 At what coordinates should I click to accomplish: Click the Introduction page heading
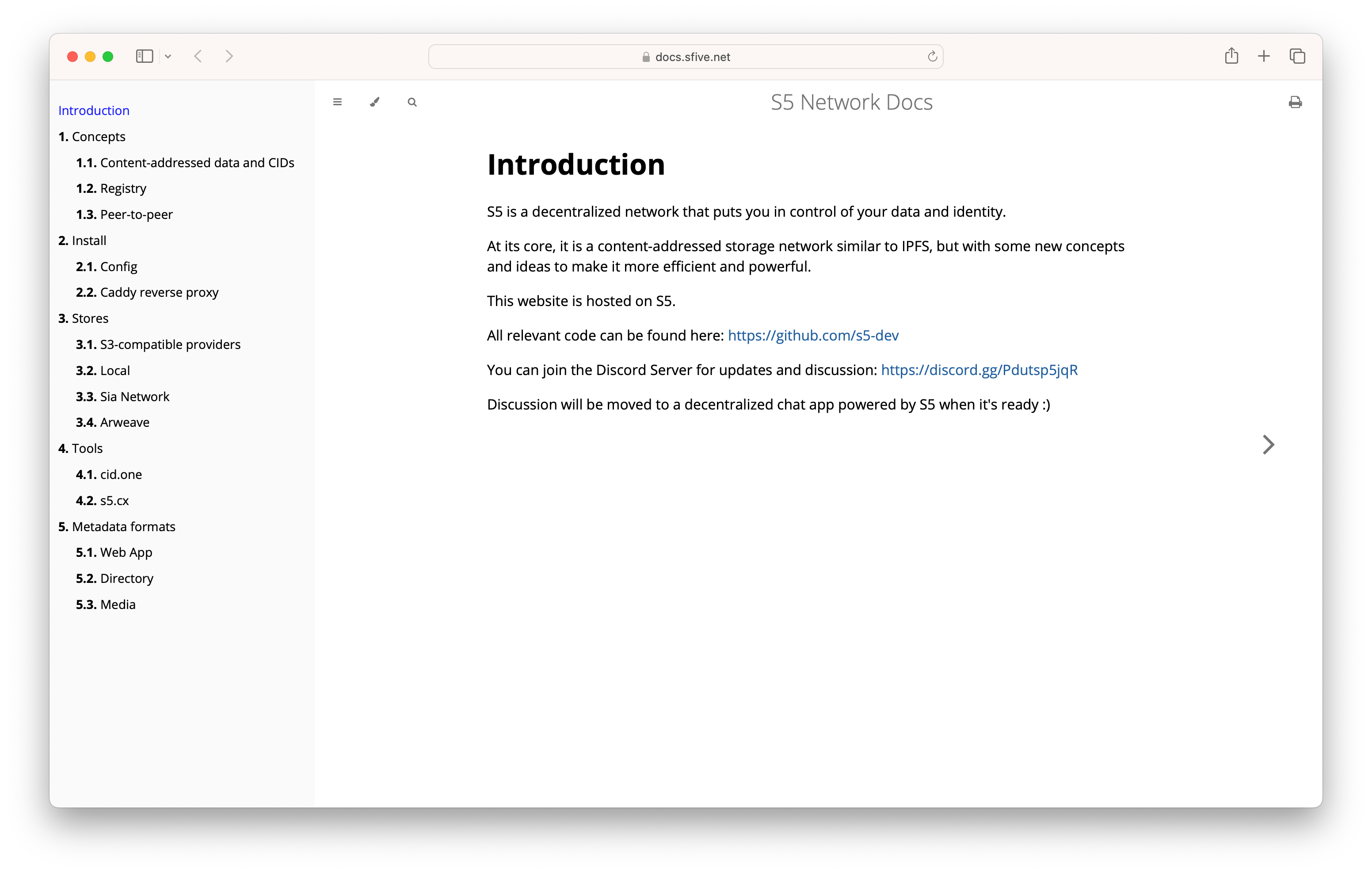pos(575,165)
